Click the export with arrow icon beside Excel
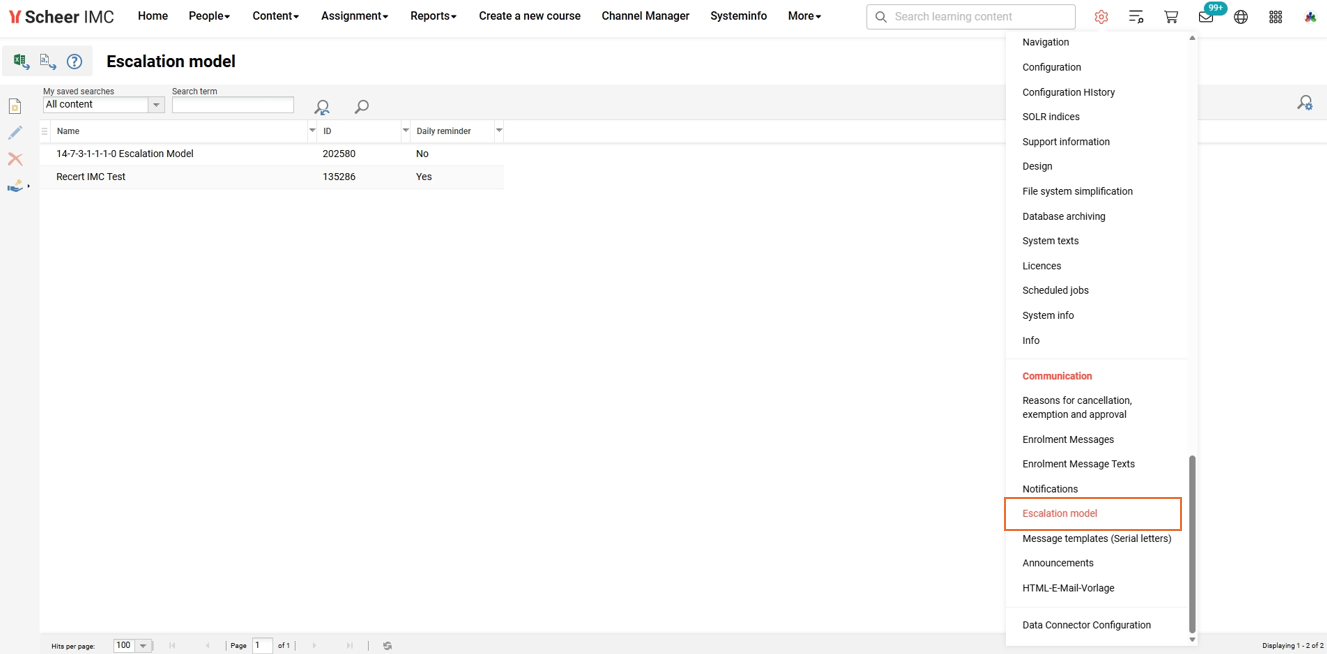The width and height of the screenshot is (1327, 654). pos(48,61)
